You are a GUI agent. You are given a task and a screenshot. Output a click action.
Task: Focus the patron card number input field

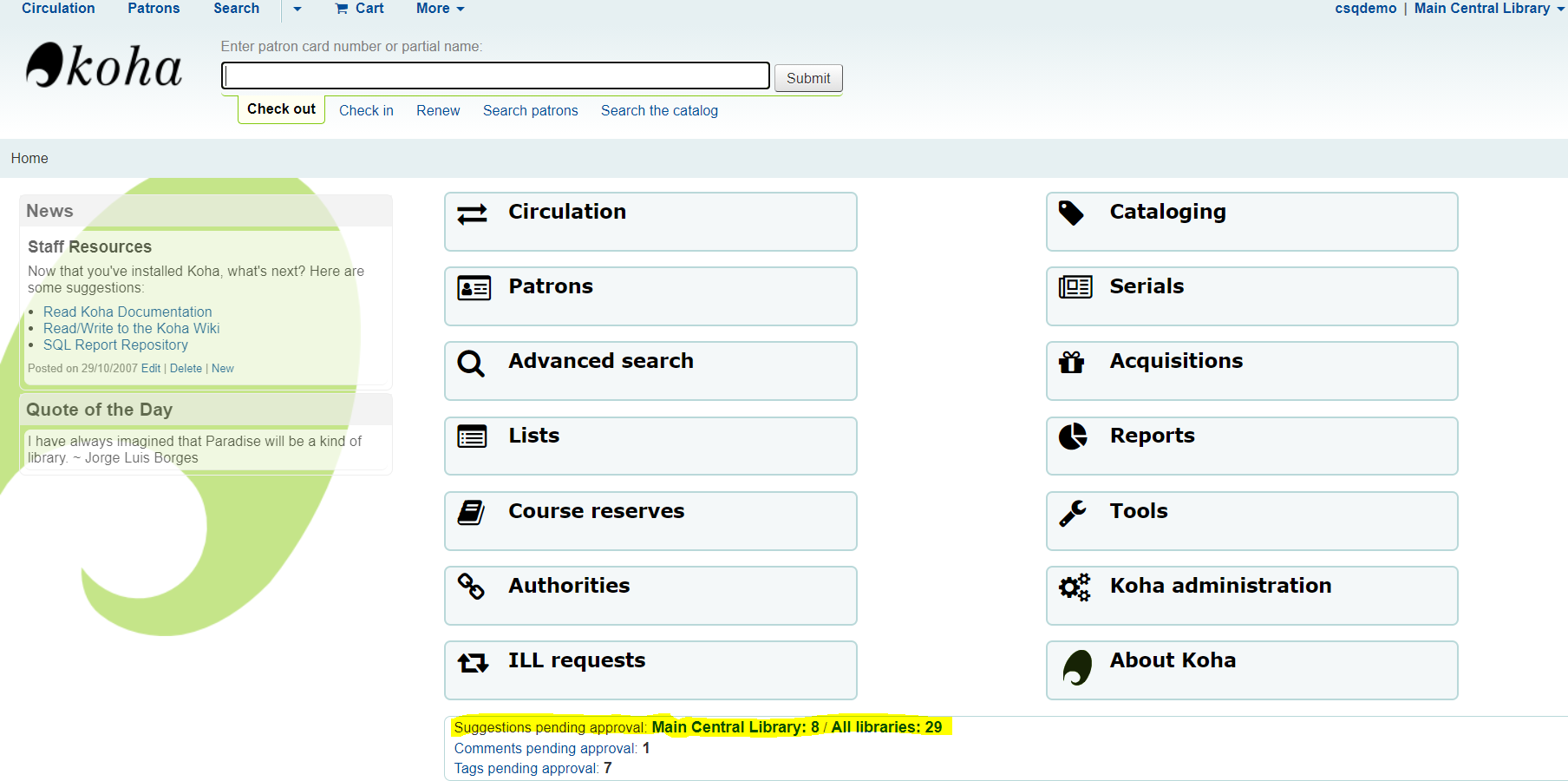(x=495, y=75)
